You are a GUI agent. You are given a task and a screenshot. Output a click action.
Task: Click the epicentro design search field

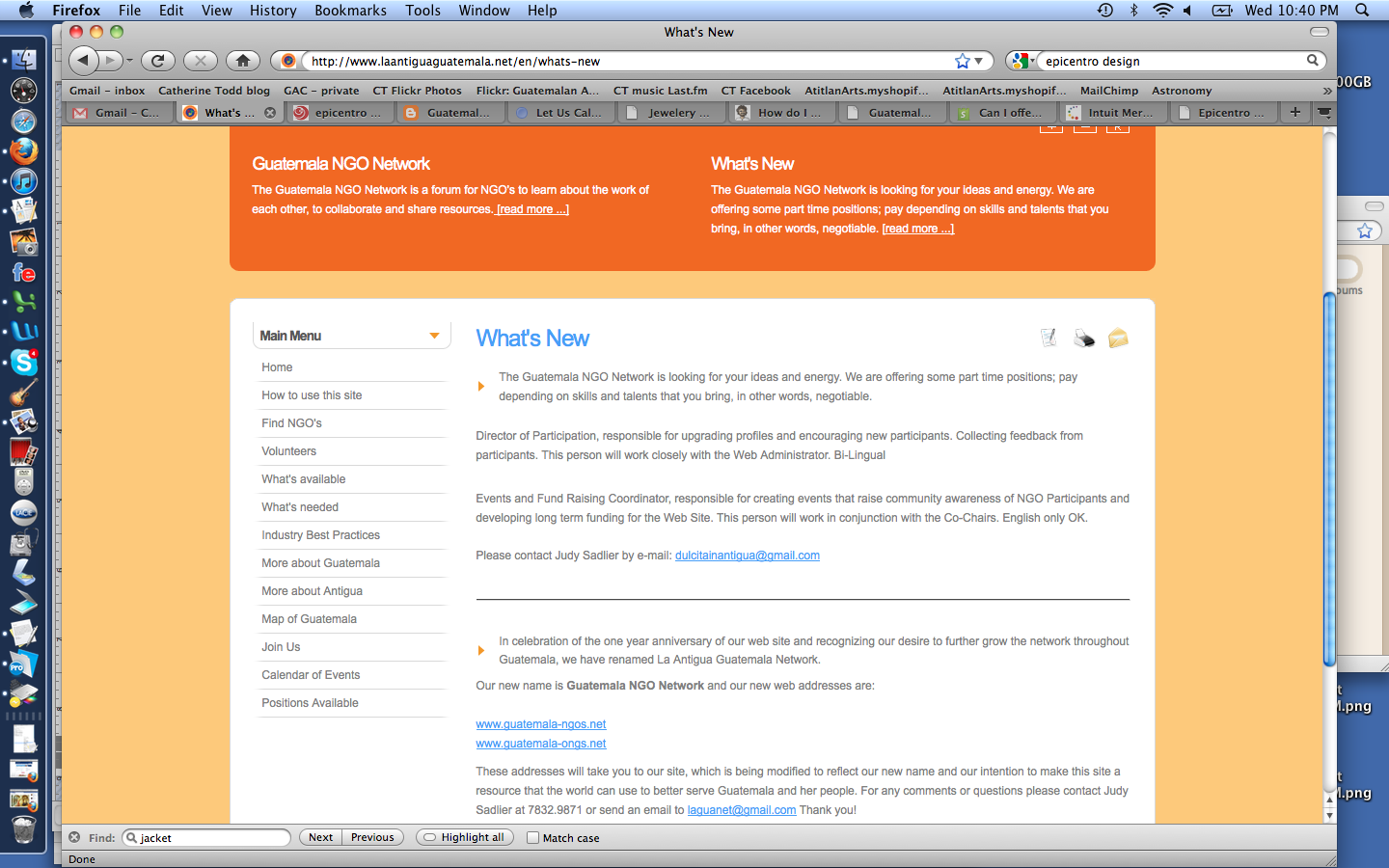[1172, 61]
